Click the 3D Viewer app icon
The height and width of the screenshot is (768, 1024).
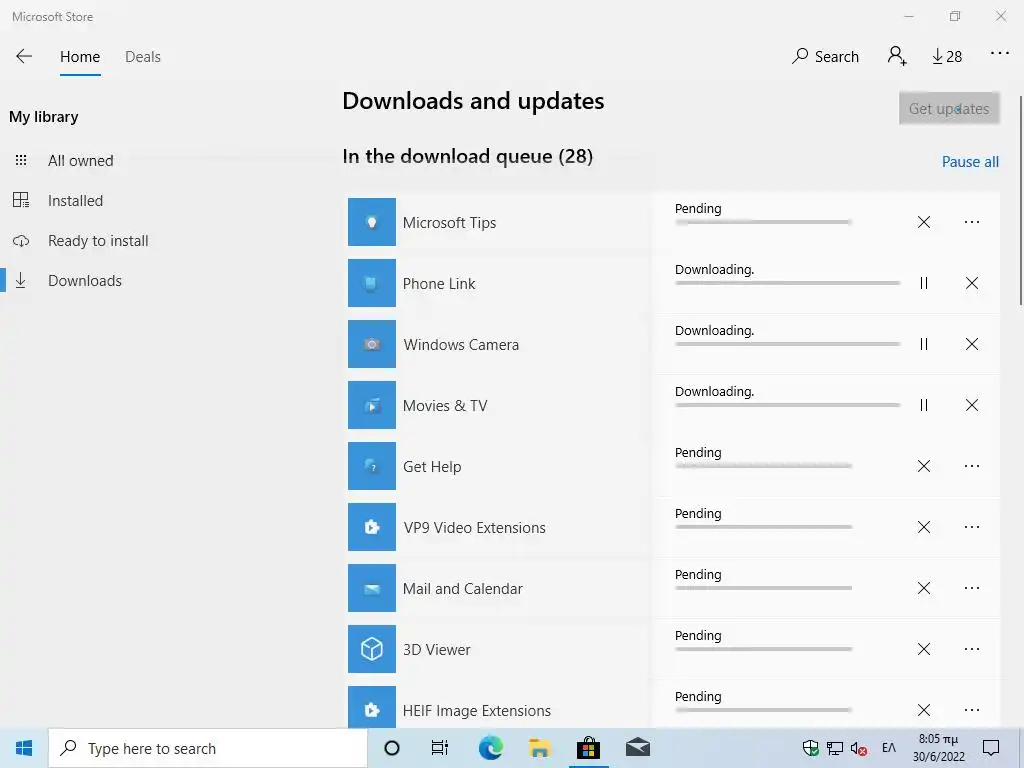(x=372, y=648)
